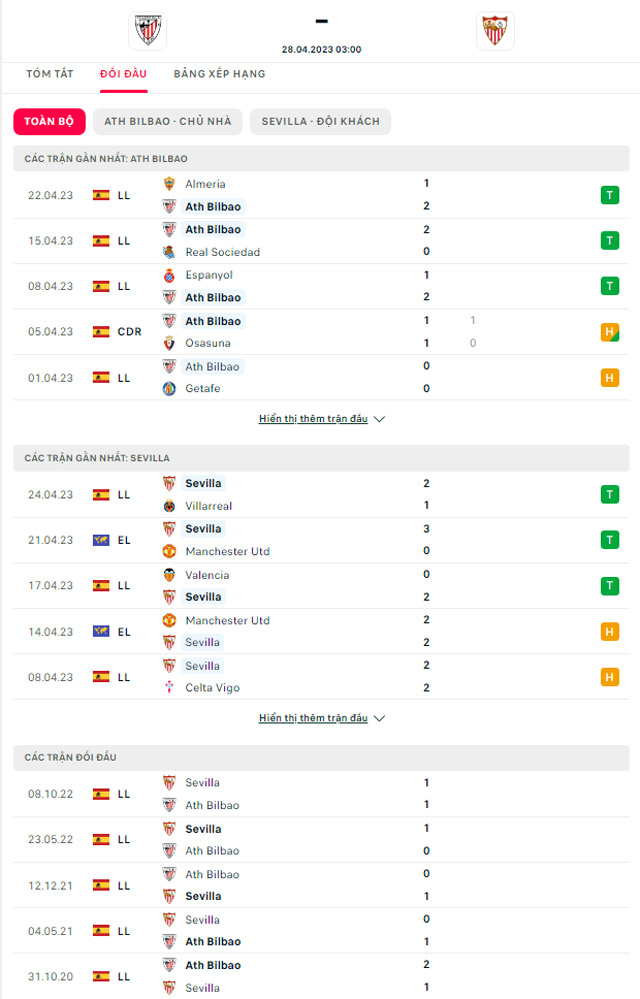640x999 pixels.
Task: Click the Valencia team logo
Action: point(169,575)
